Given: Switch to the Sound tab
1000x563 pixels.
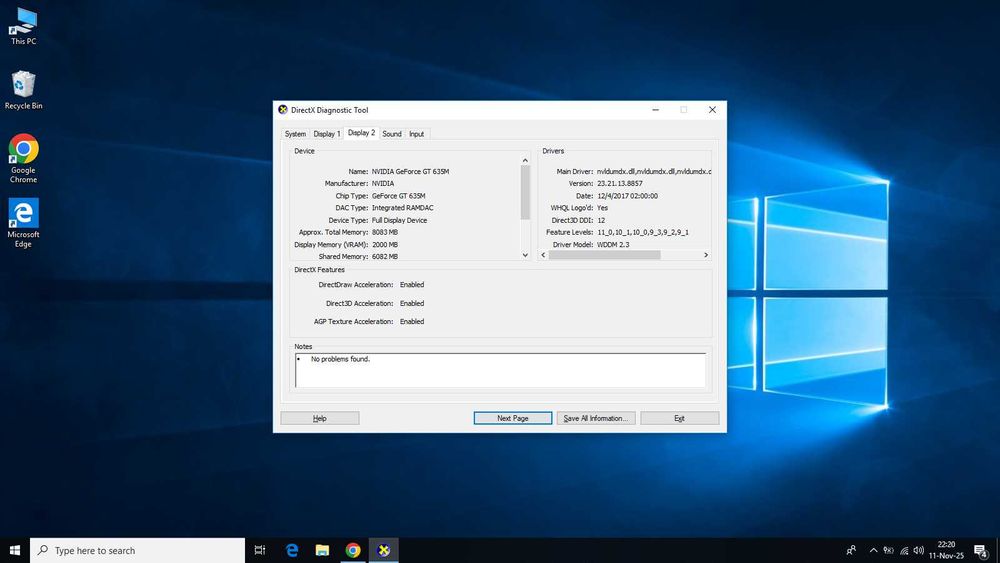Looking at the screenshot, I should 392,134.
